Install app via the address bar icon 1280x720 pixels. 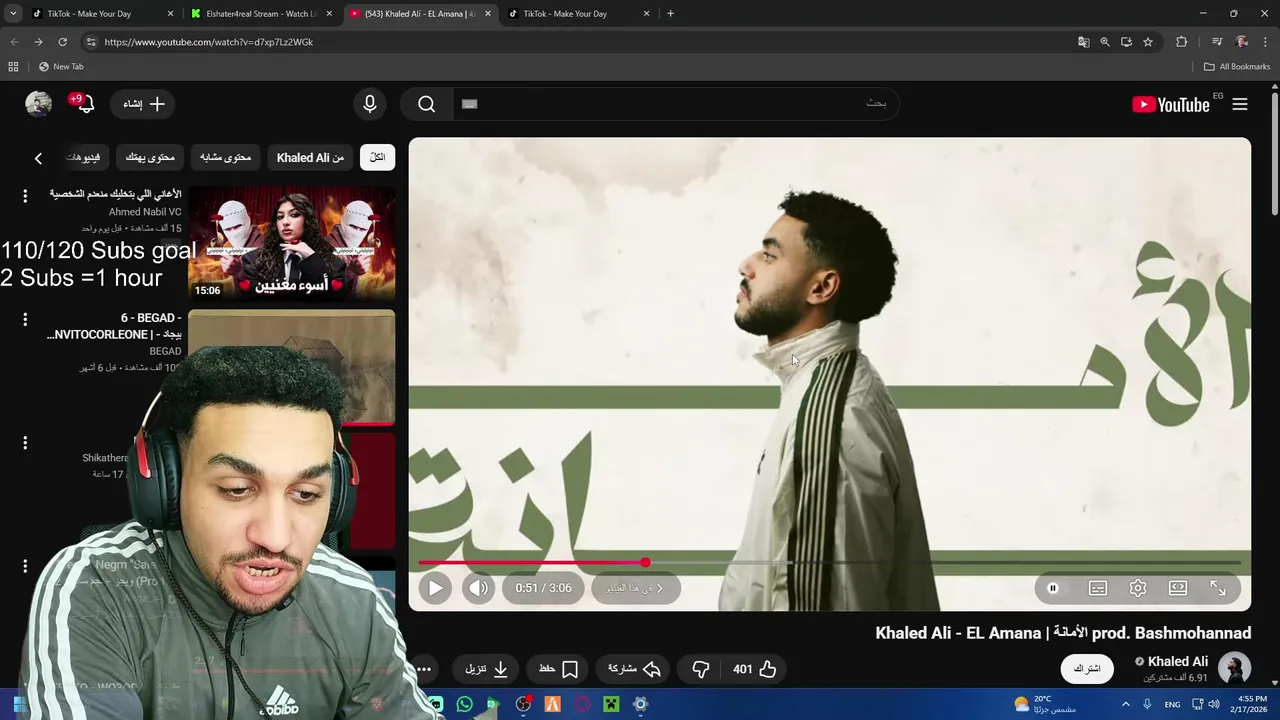[1126, 42]
